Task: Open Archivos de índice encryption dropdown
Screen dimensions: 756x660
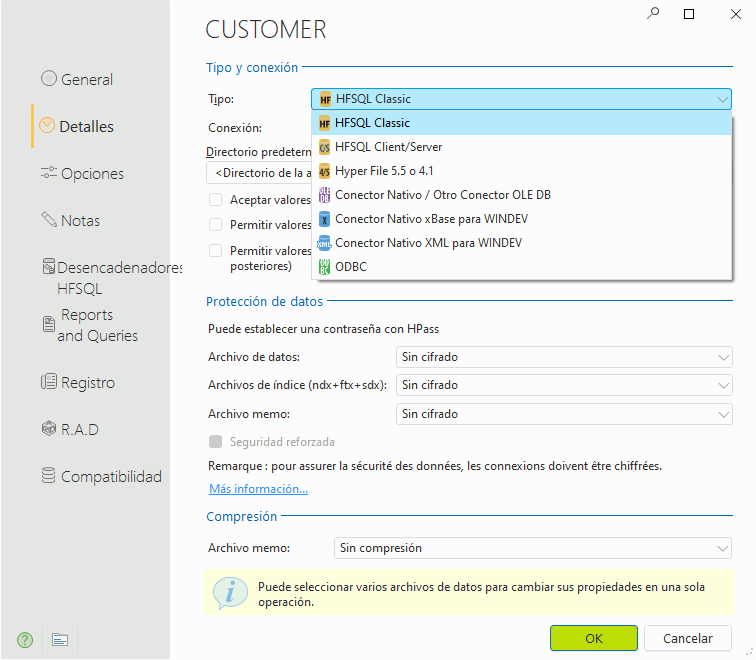Action: coord(564,385)
